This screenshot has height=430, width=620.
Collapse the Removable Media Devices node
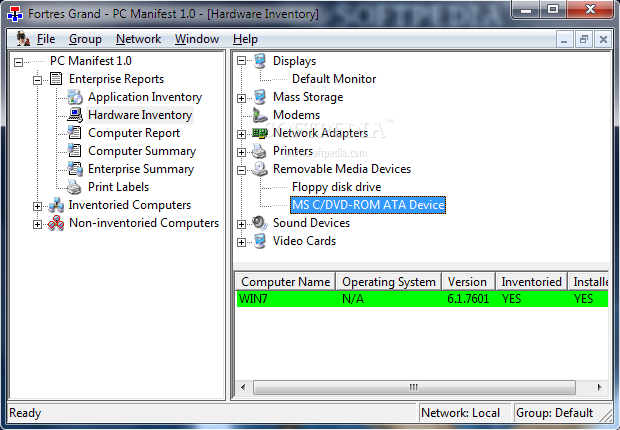click(241, 170)
